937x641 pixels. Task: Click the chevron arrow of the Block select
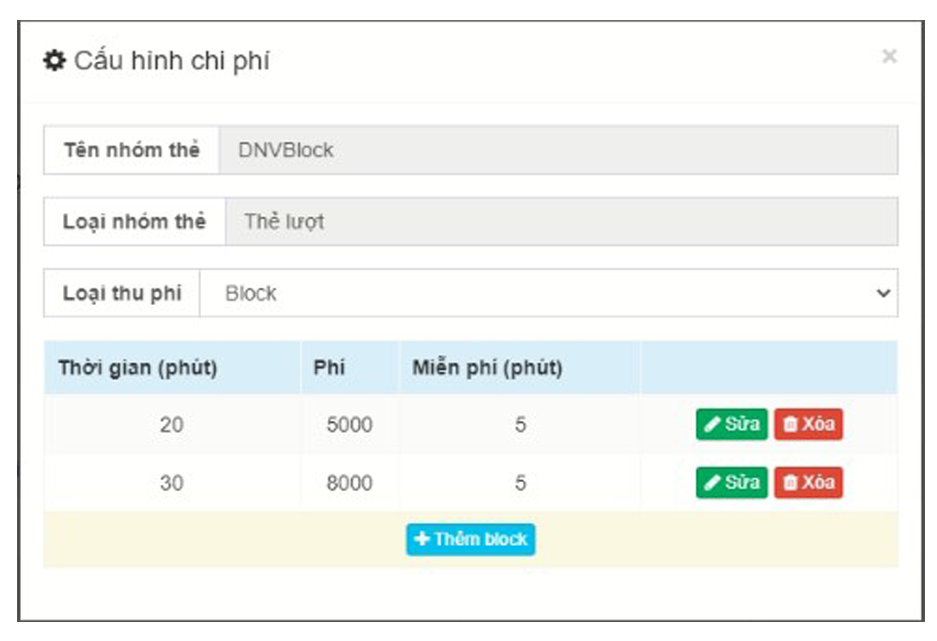pyautogui.click(x=883, y=294)
